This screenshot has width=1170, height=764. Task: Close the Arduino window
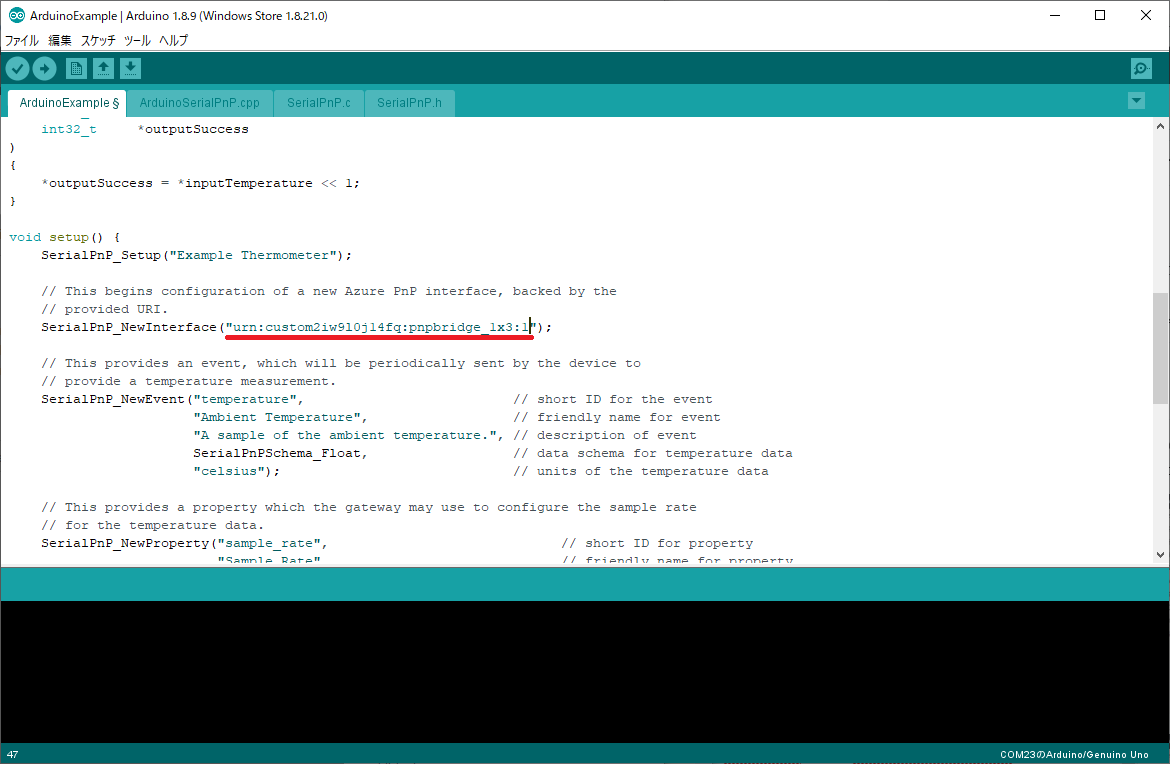[1146, 15]
